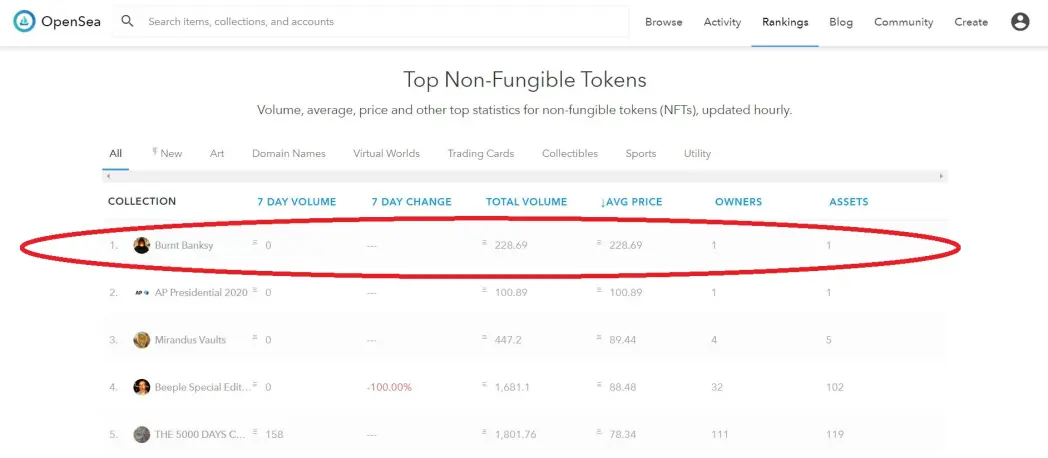The image size is (1048, 458).
Task: Select the Art category tab
Action: click(x=217, y=153)
